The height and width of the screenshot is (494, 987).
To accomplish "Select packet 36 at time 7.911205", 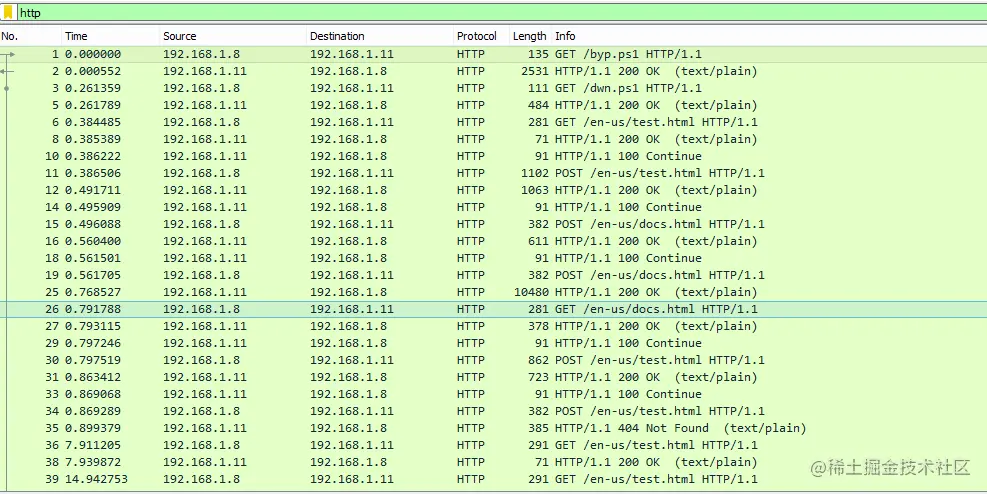I will tap(494, 445).
